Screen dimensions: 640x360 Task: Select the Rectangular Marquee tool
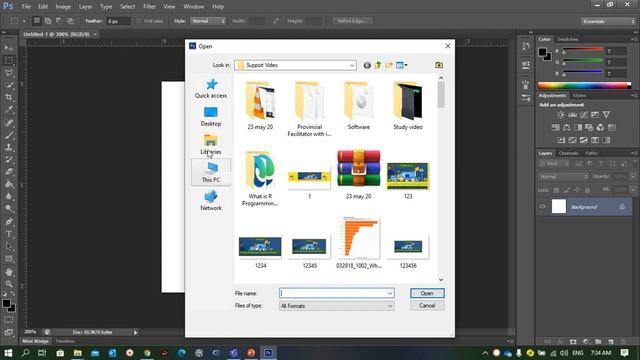[x=9, y=61]
